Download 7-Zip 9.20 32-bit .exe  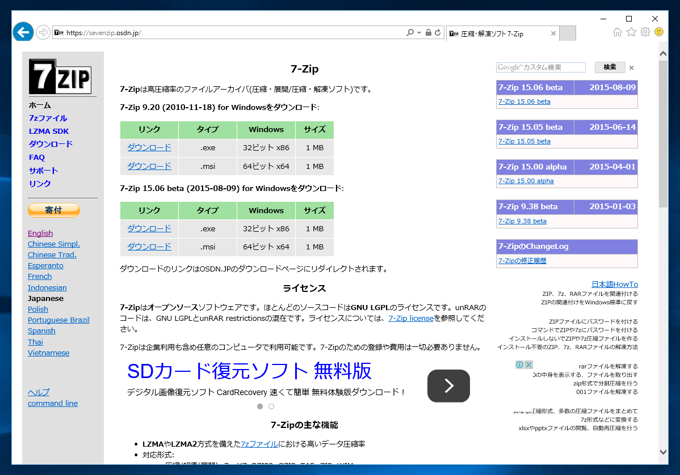coord(149,147)
